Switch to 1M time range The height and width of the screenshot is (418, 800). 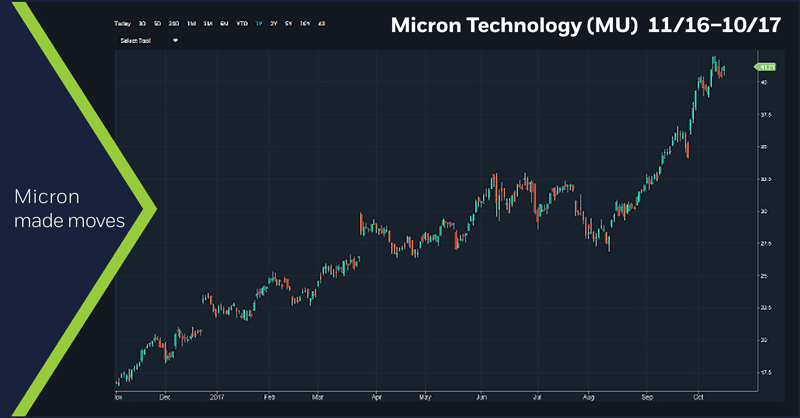[x=191, y=21]
